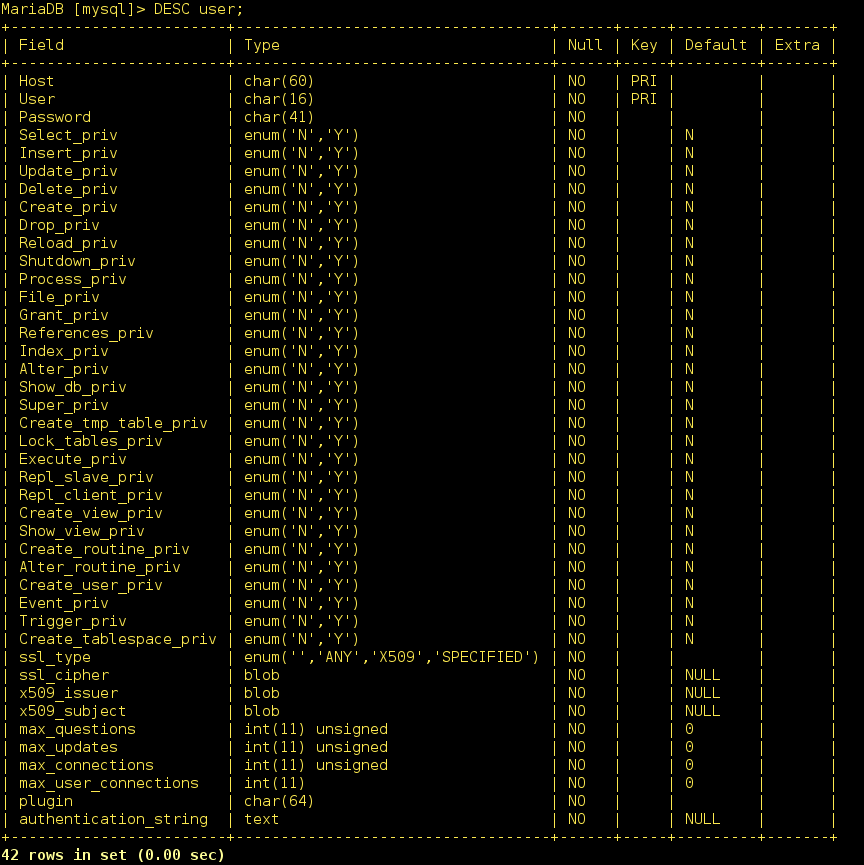Select the 'Drop_priv' field
This screenshot has width=864, height=865.
pyautogui.click(x=59, y=225)
